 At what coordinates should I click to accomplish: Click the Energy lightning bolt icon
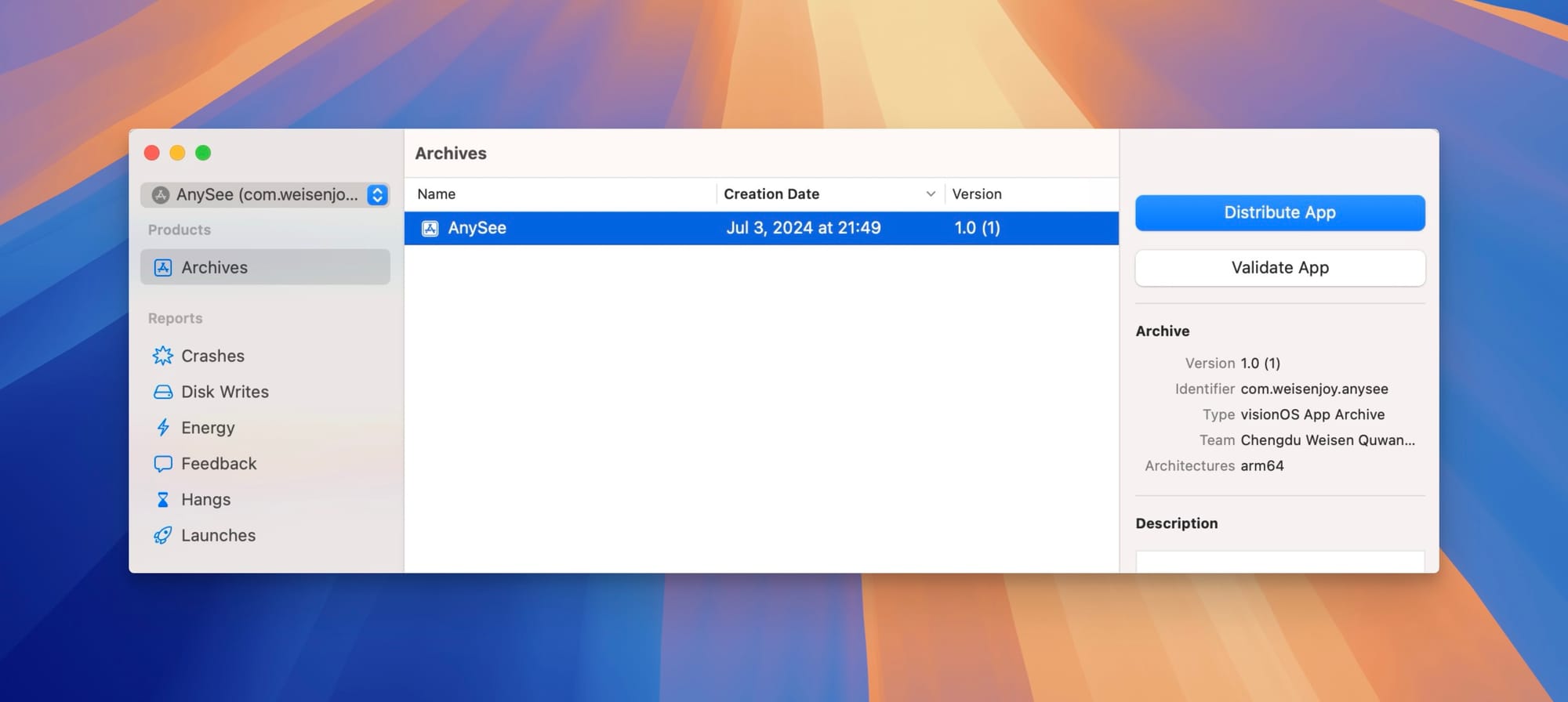[x=162, y=428]
